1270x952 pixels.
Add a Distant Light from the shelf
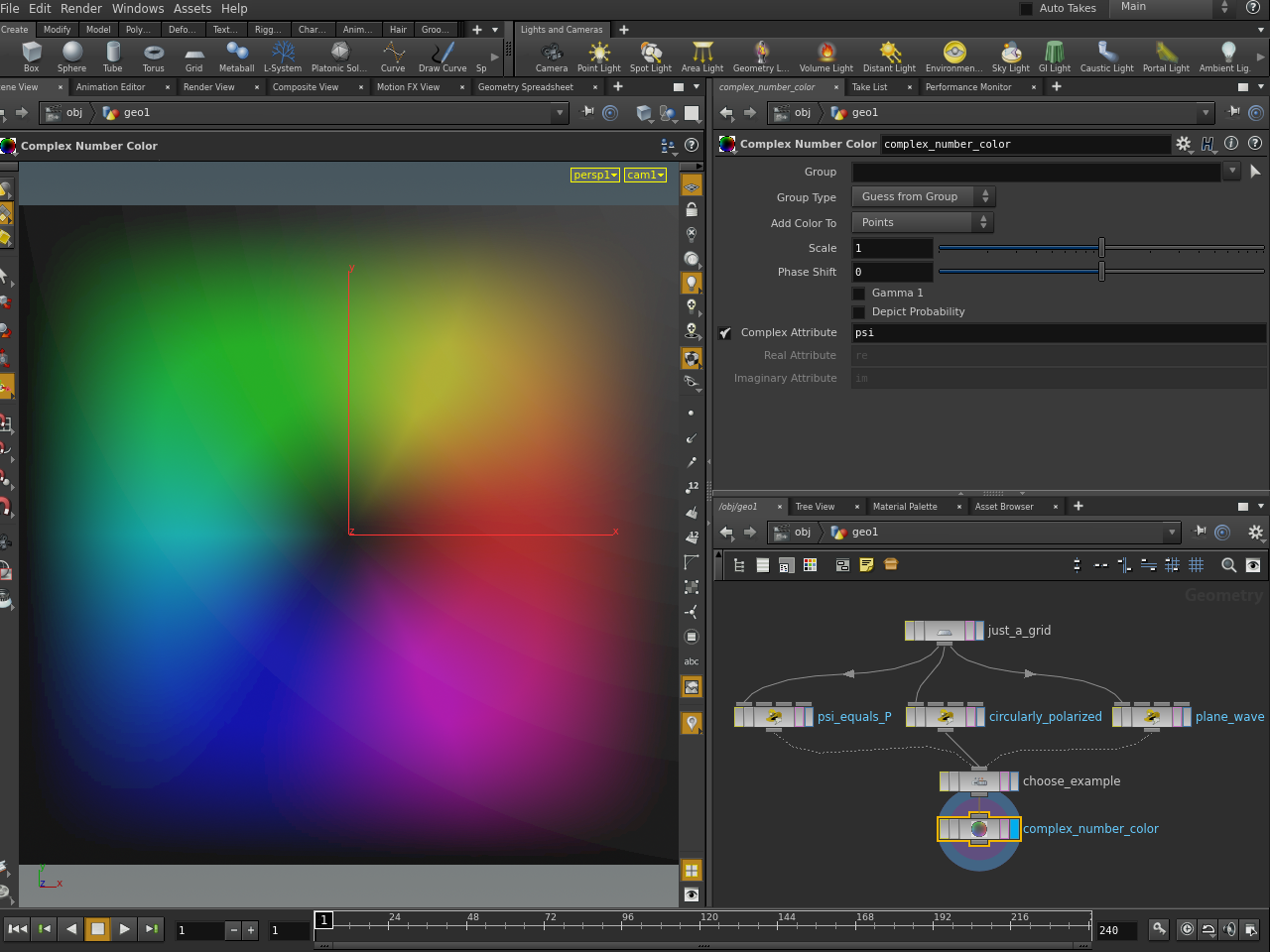tap(890, 57)
